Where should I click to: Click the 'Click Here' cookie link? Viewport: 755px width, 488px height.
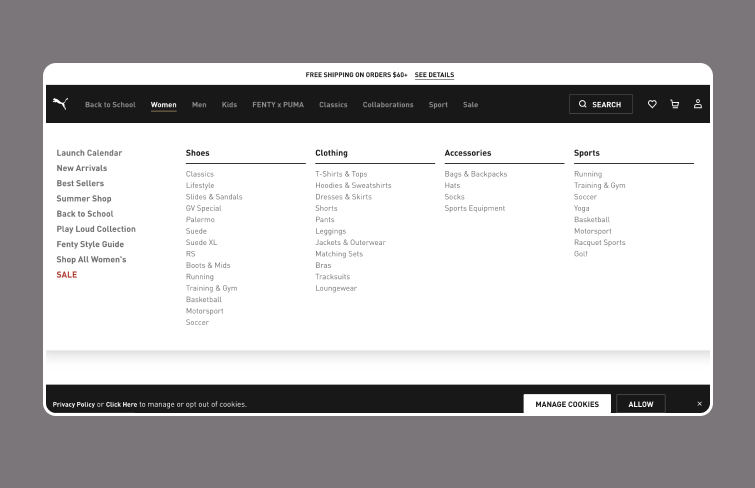[121, 405]
